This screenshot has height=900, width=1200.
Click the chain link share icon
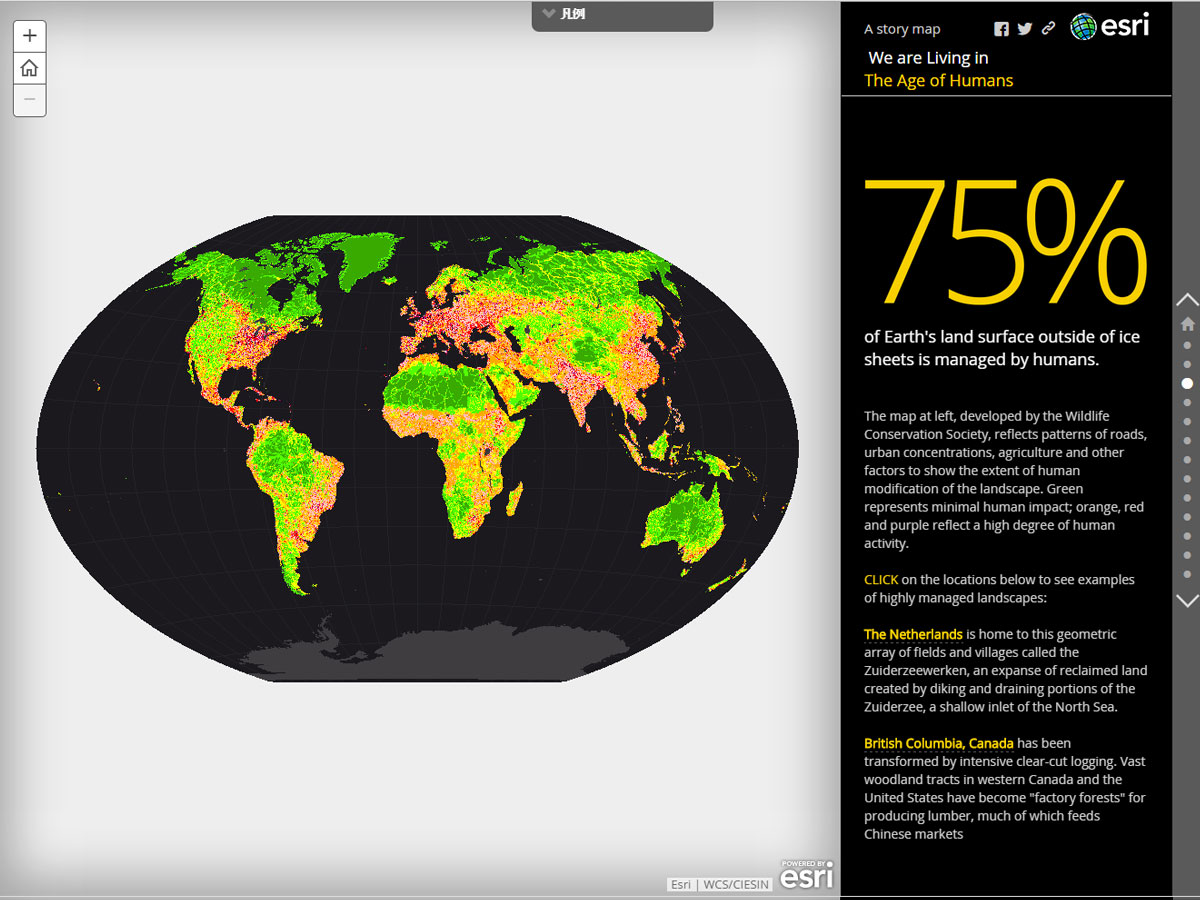1048,29
